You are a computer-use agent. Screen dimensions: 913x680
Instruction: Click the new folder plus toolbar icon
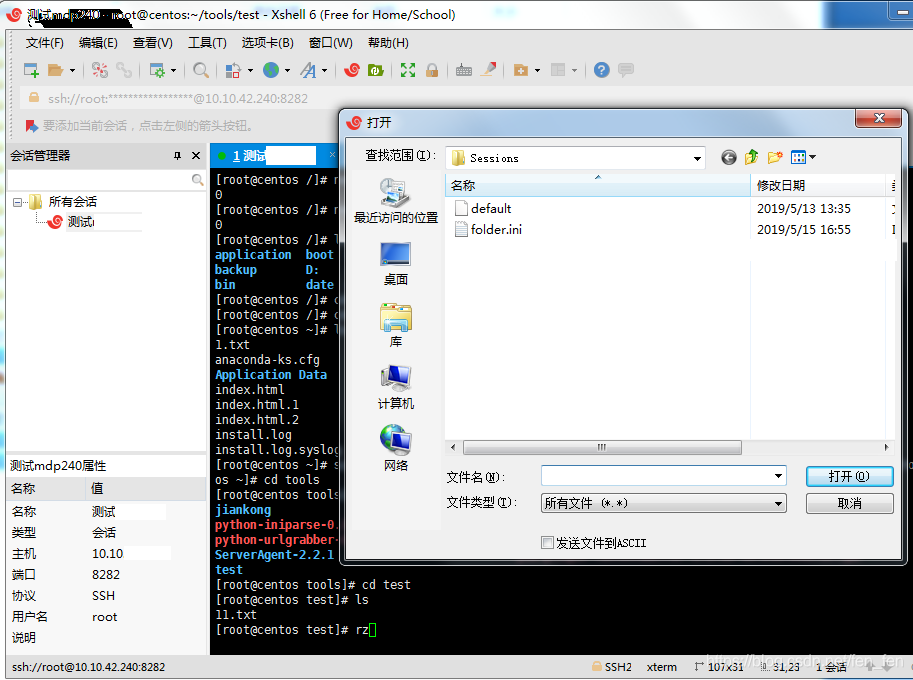tap(521, 70)
